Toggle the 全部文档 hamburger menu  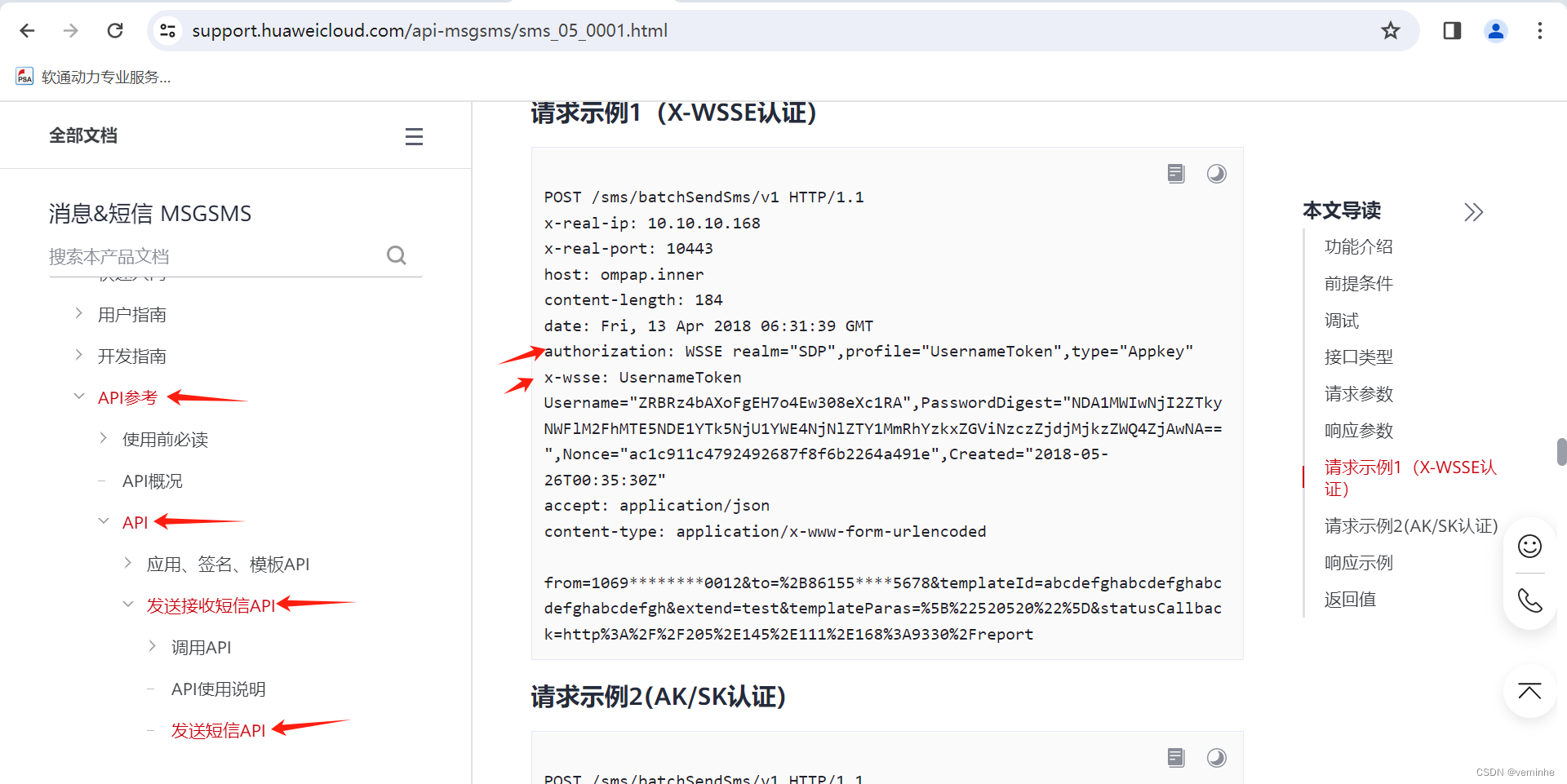point(414,136)
